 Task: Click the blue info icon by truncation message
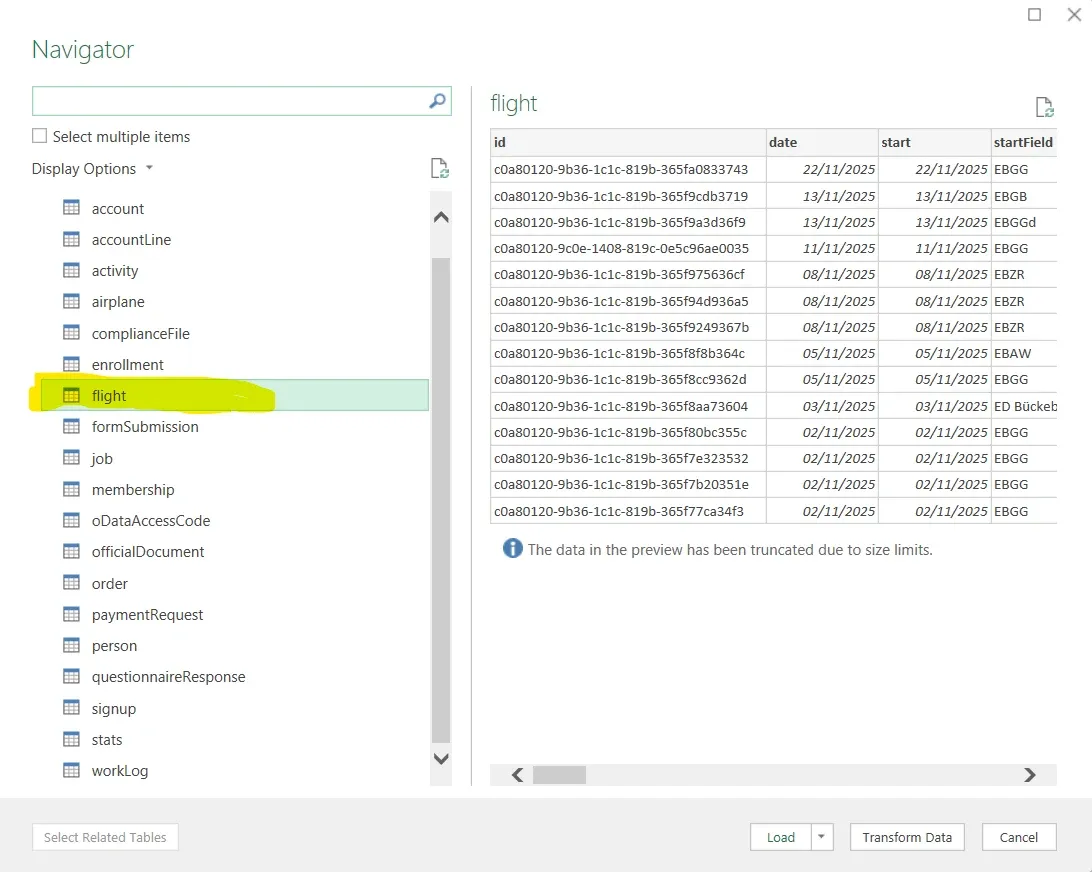click(513, 548)
